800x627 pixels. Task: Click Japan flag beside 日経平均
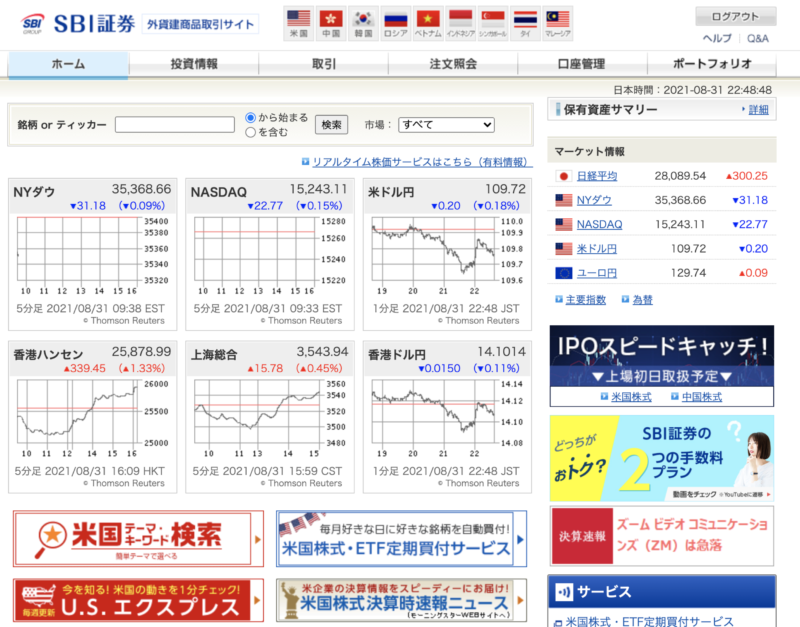pyautogui.click(x=563, y=176)
